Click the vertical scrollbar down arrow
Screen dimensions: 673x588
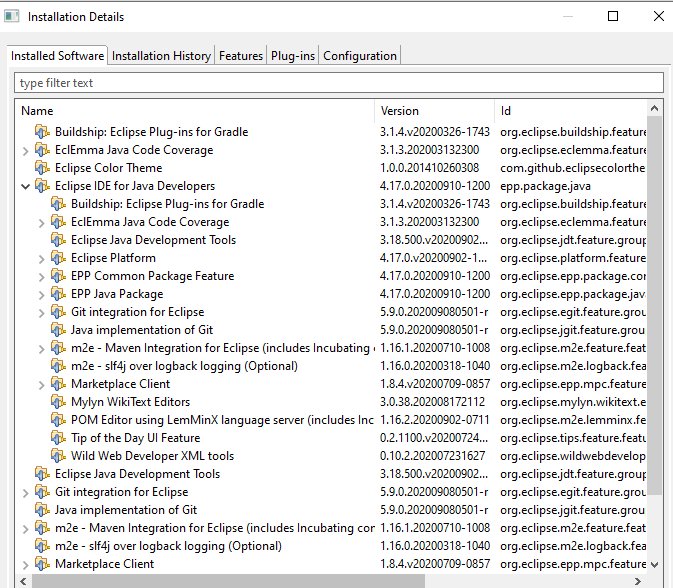(654, 565)
